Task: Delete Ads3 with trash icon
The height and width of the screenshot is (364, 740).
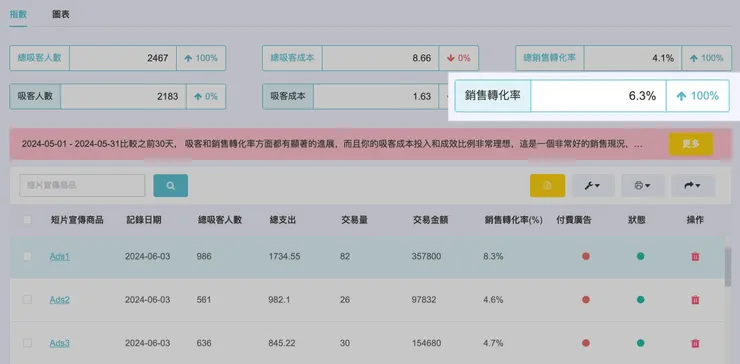Action: click(x=695, y=343)
